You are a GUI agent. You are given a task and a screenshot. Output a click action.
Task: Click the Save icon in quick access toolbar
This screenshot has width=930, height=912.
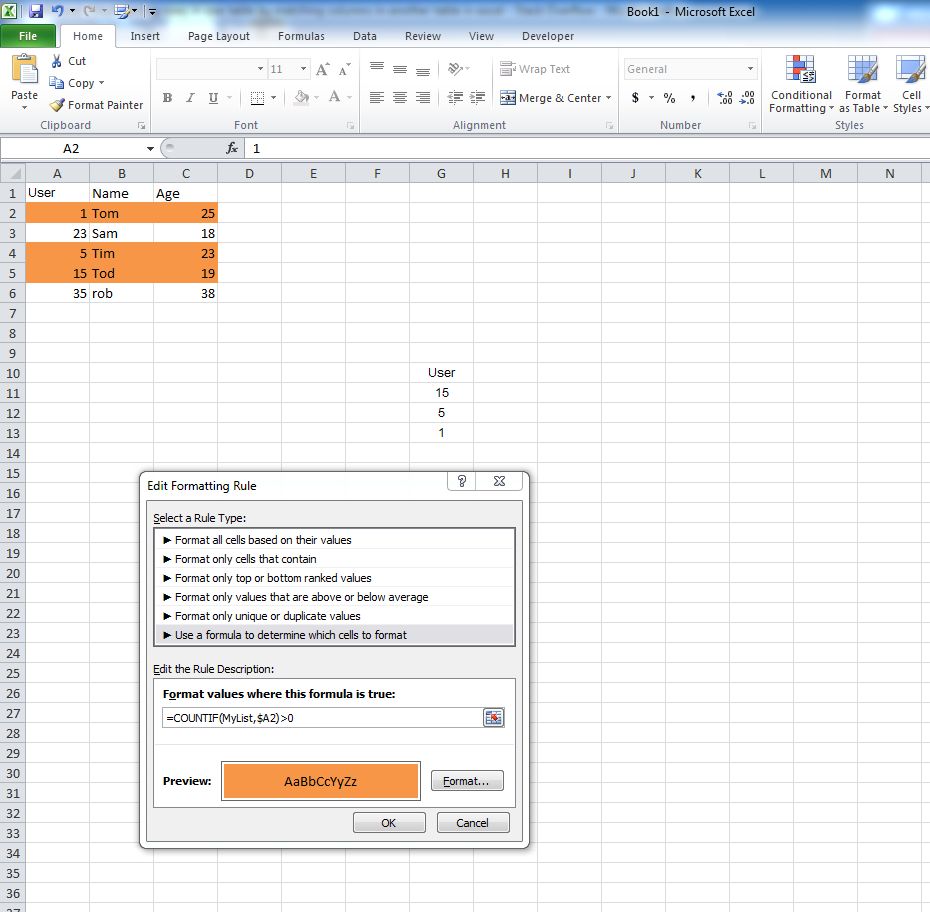(36, 11)
